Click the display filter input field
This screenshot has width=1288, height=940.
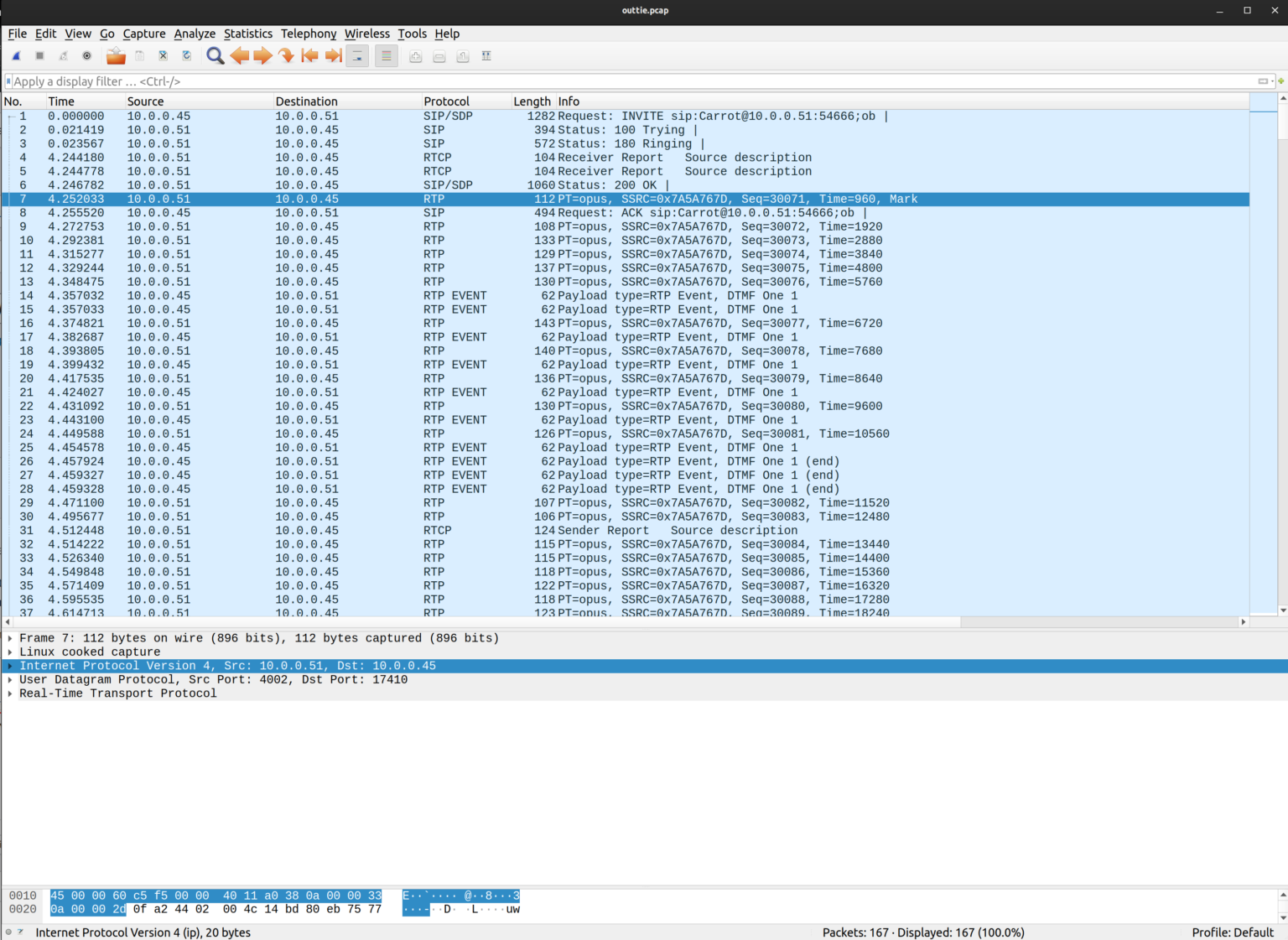tap(587, 81)
